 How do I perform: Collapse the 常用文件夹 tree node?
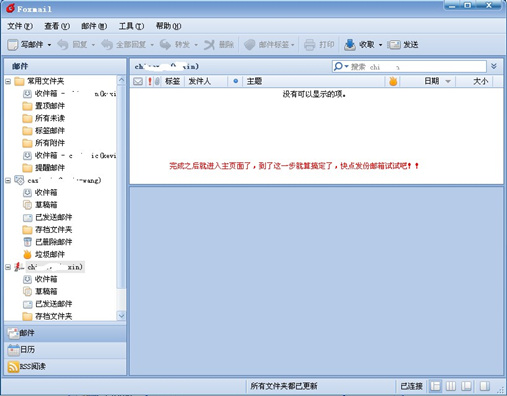tap(8, 81)
